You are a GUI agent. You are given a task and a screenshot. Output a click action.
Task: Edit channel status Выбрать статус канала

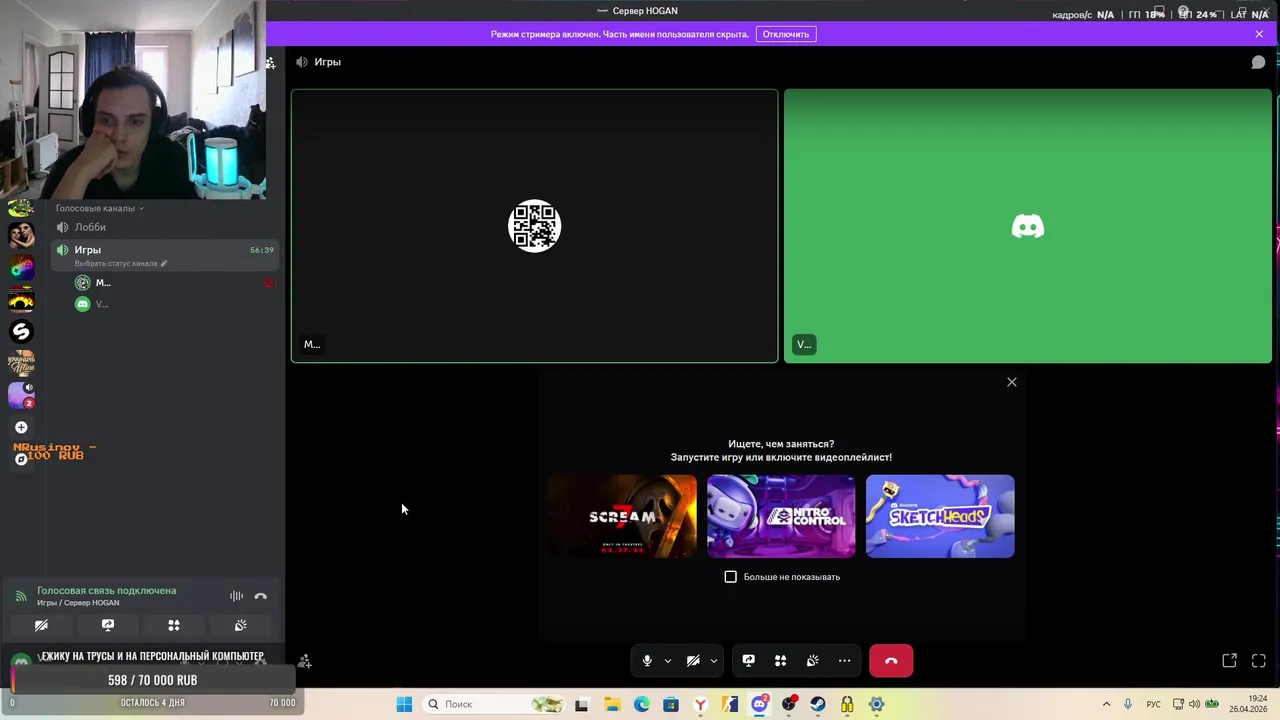click(120, 263)
